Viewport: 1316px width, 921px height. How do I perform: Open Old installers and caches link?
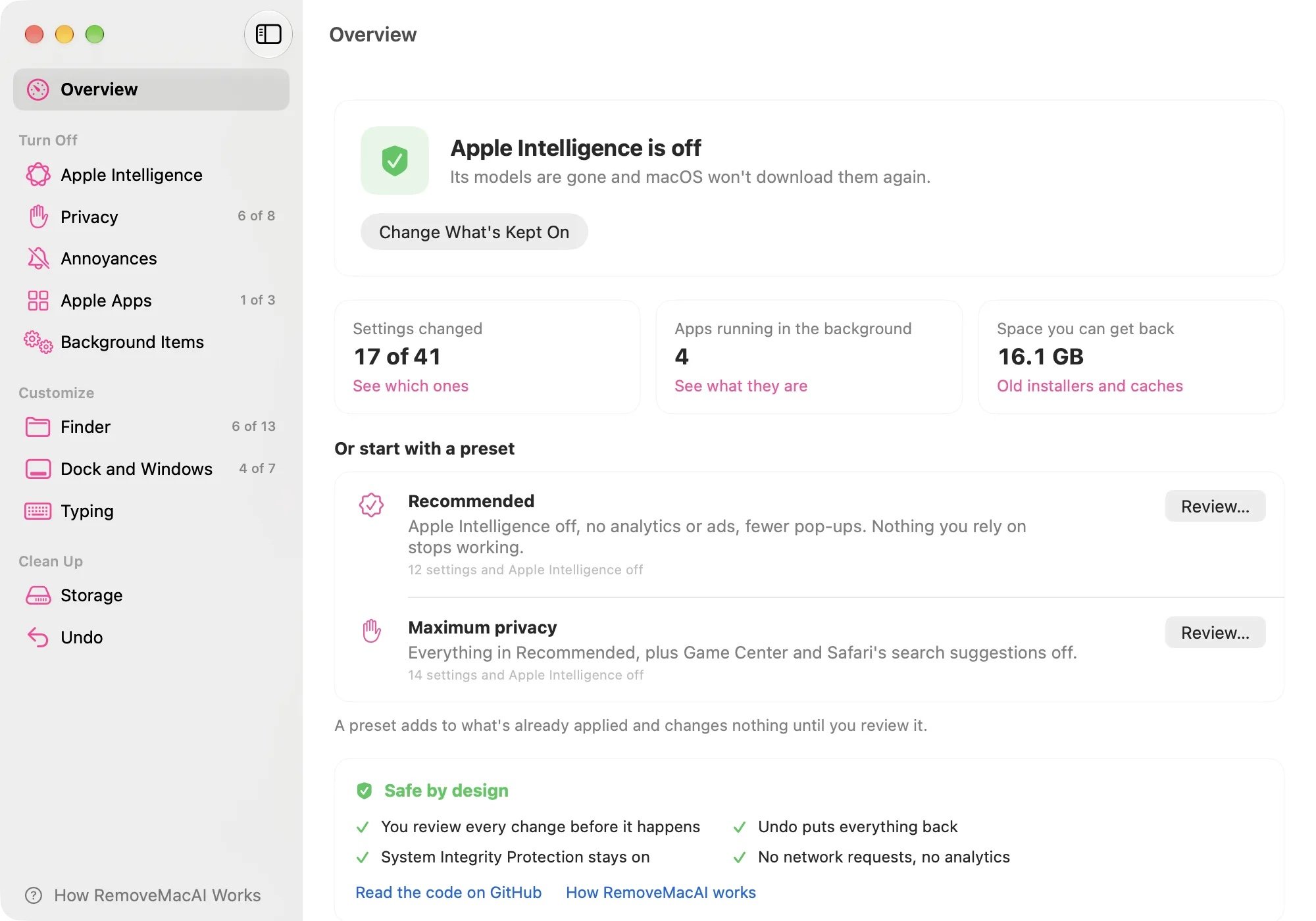coord(1090,386)
